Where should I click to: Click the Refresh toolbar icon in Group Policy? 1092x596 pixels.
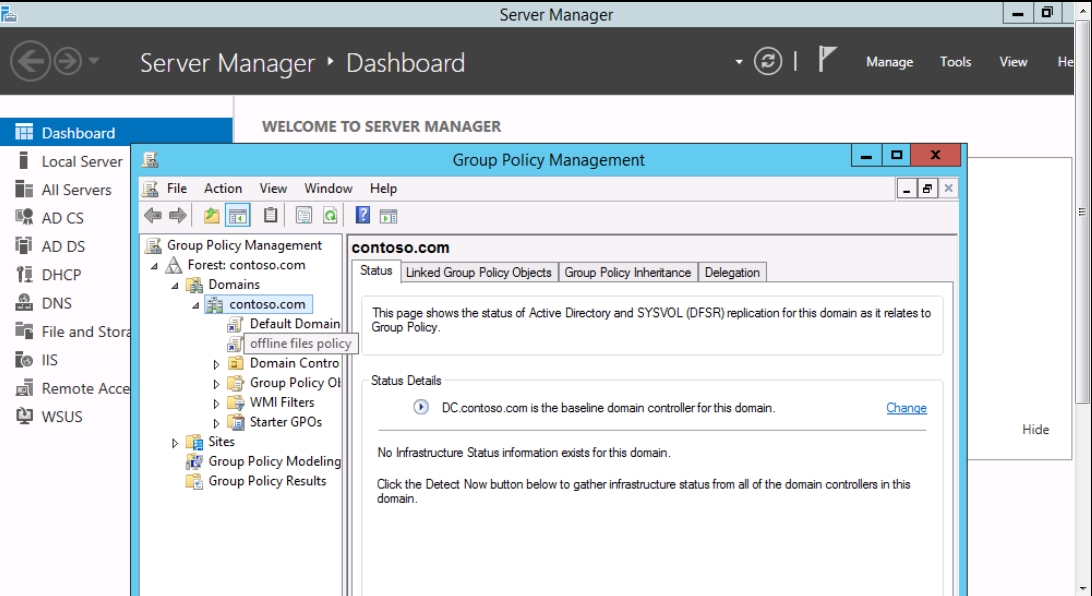pyautogui.click(x=329, y=215)
